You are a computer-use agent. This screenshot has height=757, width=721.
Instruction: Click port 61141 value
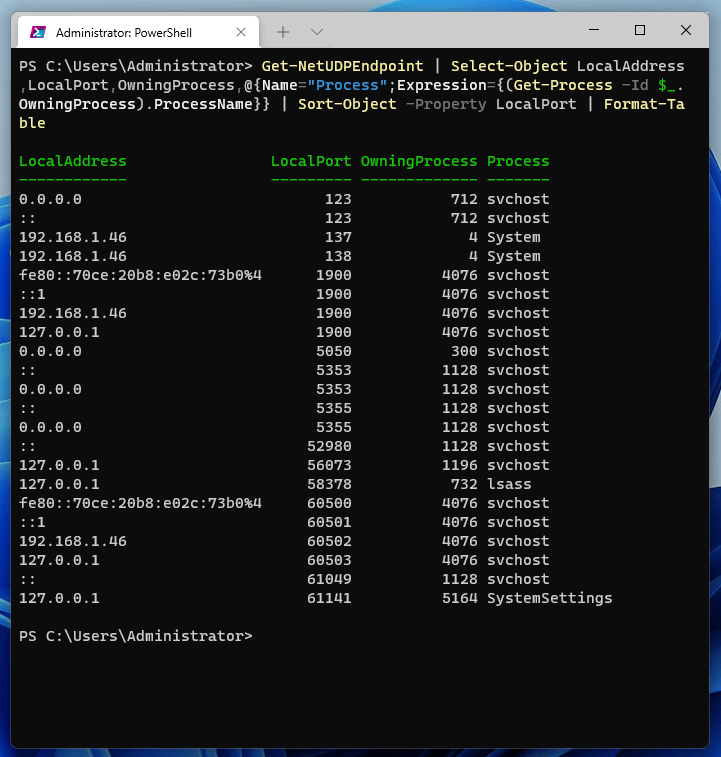pos(329,598)
